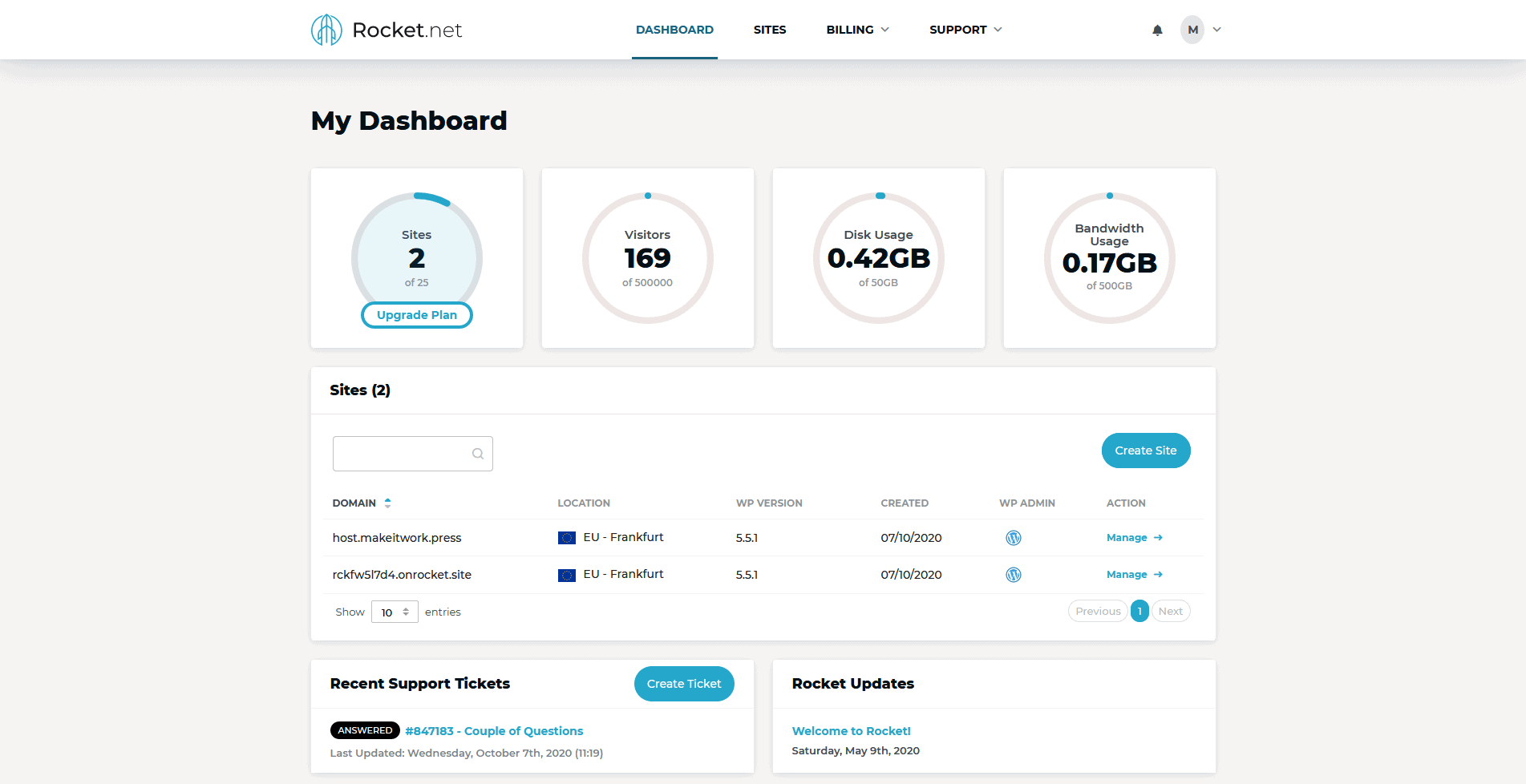Sort sites by domain name
This screenshot has height=784, width=1526.
coord(387,503)
